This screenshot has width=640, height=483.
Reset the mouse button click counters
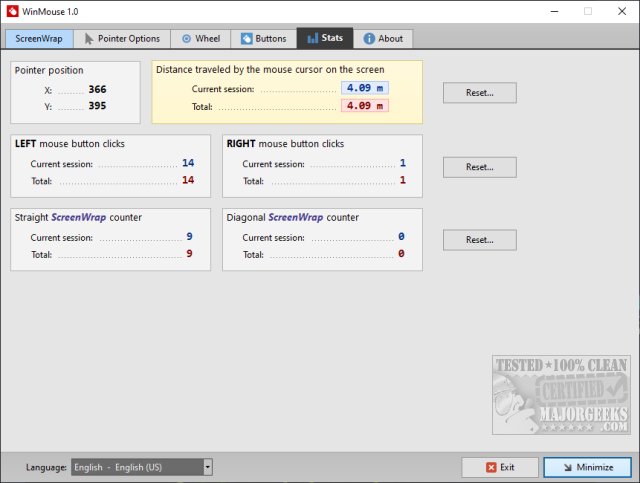(480, 167)
